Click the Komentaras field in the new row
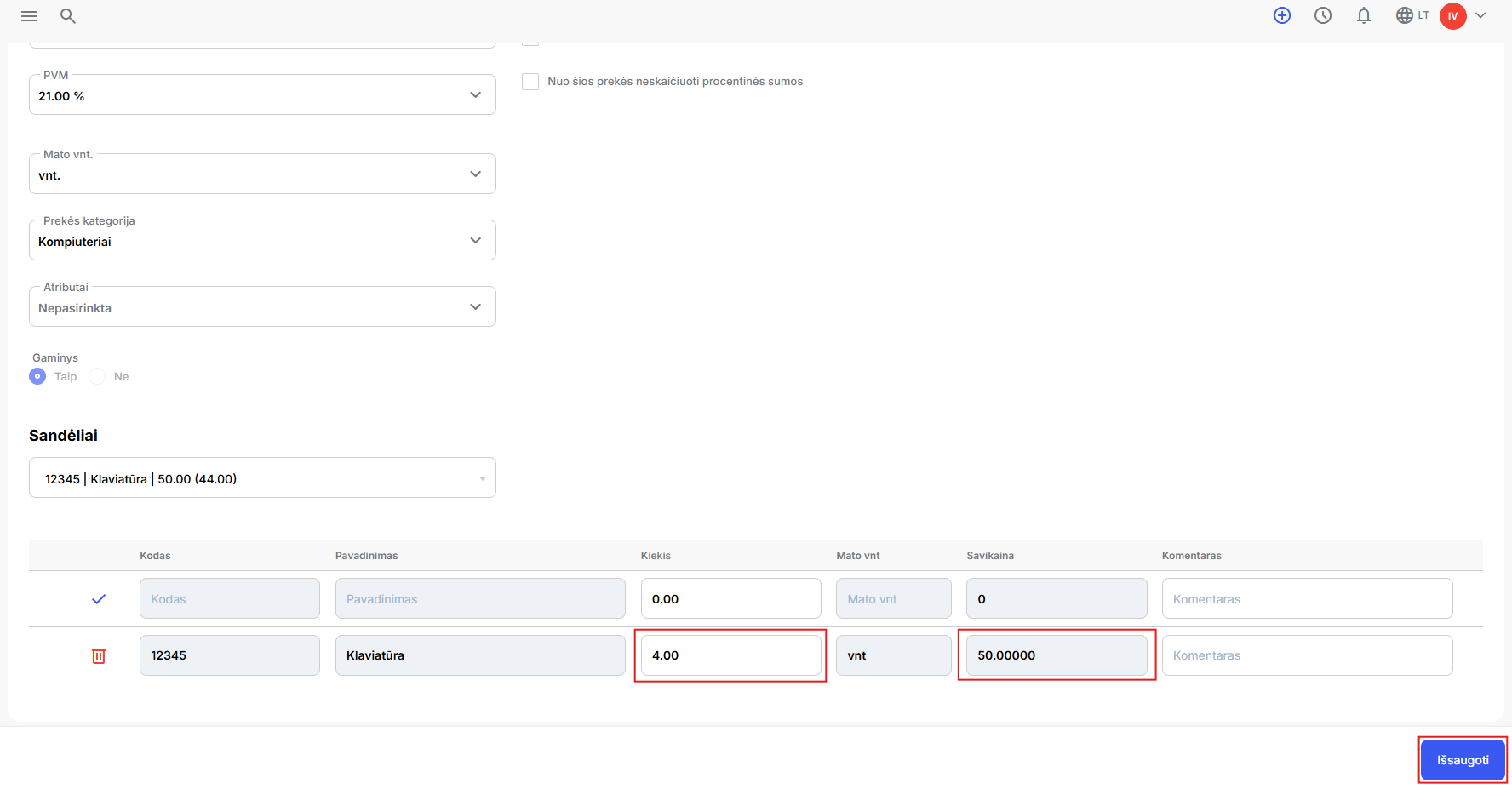 point(1308,598)
